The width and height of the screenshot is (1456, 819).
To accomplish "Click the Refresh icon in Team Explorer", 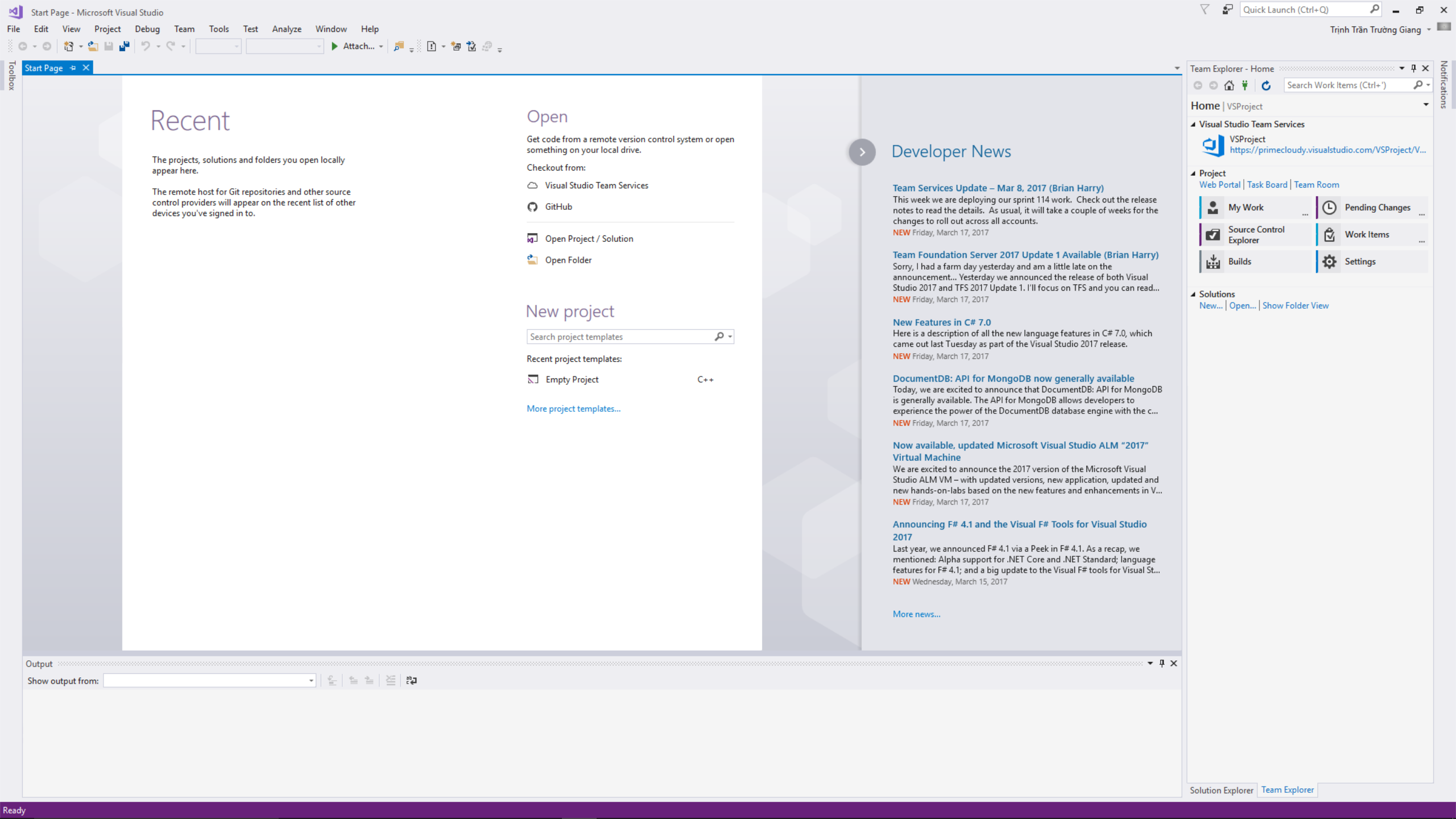I will tap(1266, 85).
